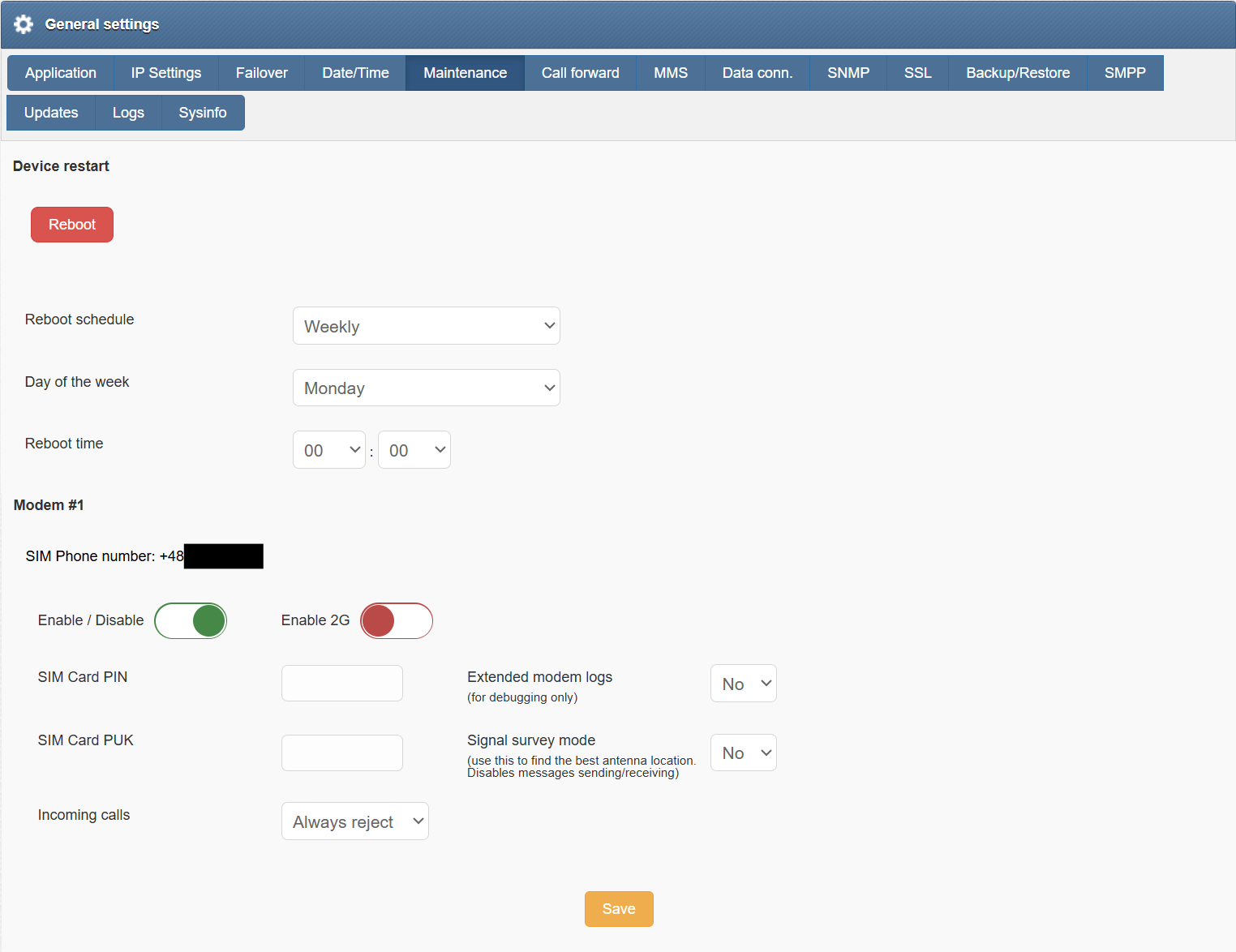The width and height of the screenshot is (1236, 952).
Task: Click the Reboot time label
Action: (64, 444)
